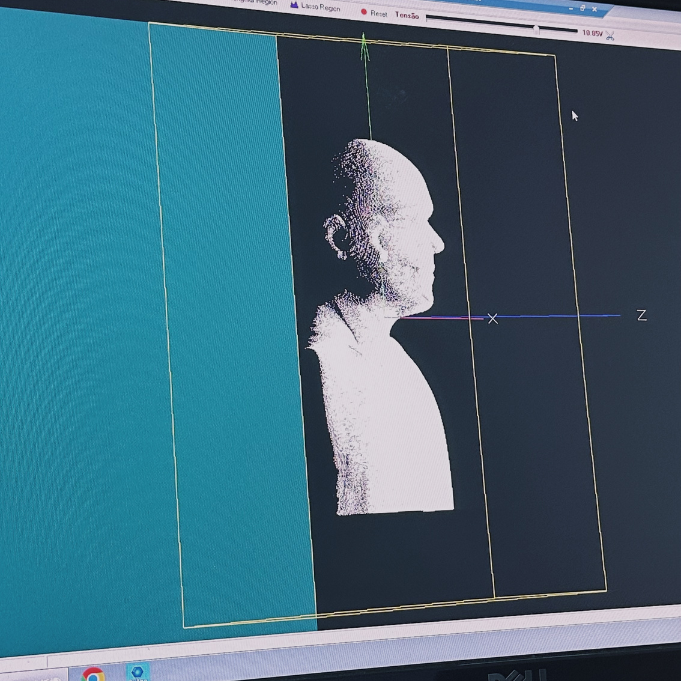Click the point cloud torso
This screenshot has width=681, height=681.
385,420
